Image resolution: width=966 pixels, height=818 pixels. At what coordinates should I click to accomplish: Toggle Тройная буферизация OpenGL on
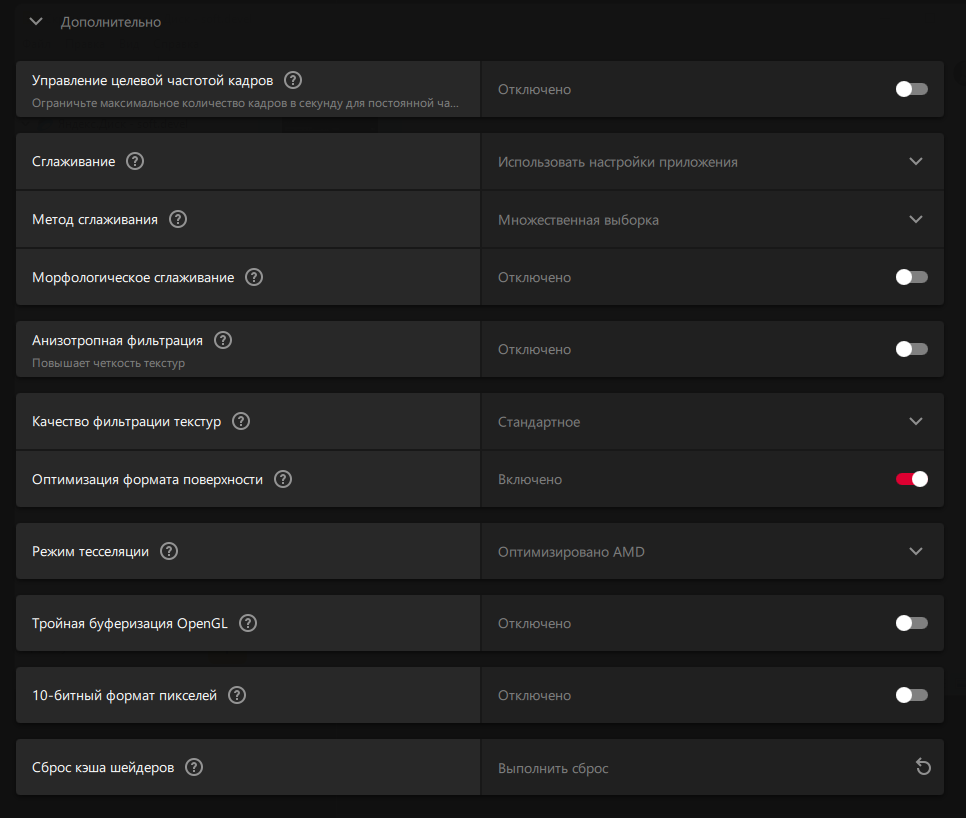(911, 623)
